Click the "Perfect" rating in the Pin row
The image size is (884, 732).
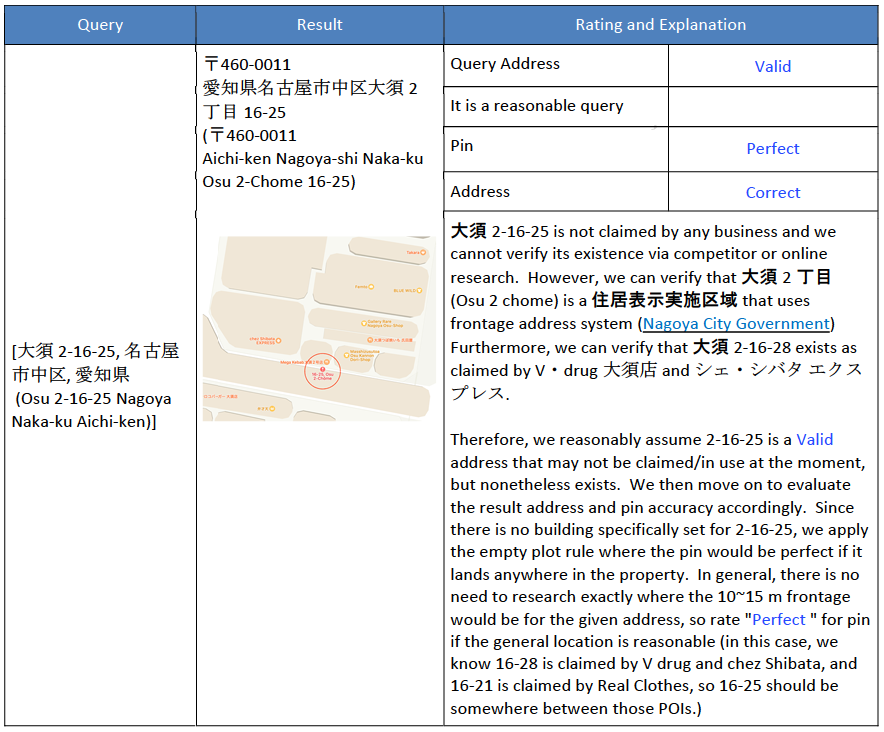(772, 149)
